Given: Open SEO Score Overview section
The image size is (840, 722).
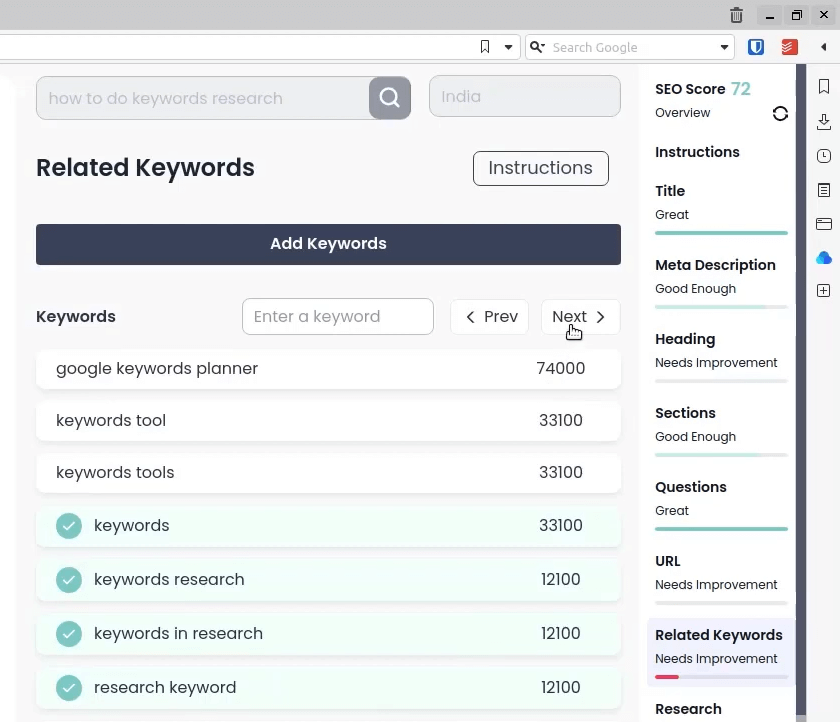Looking at the screenshot, I should pos(682,113).
